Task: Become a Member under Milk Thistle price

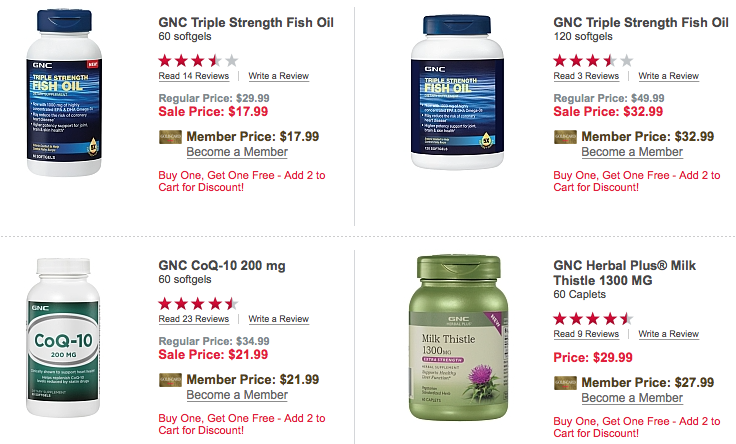Action: click(x=632, y=398)
